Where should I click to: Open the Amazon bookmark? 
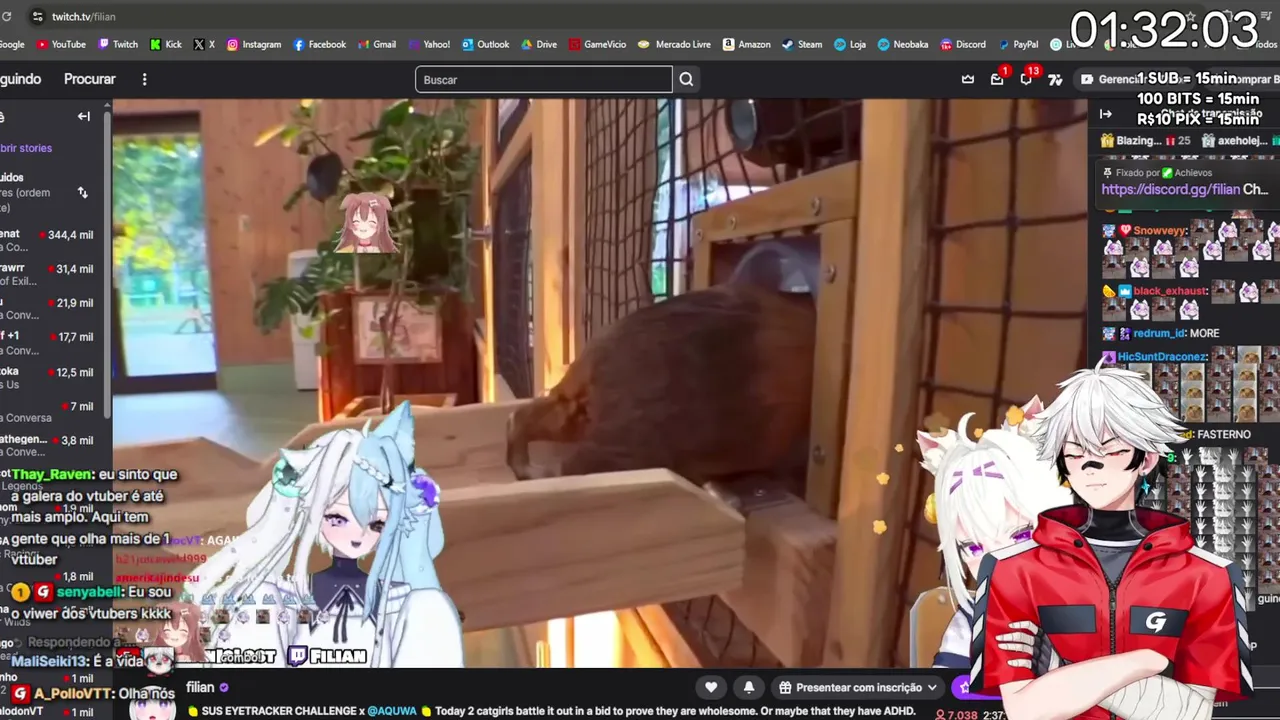(747, 44)
